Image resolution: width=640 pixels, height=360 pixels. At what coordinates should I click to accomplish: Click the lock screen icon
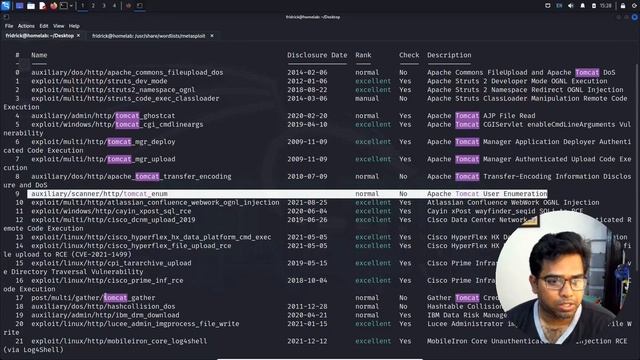pos(623,6)
